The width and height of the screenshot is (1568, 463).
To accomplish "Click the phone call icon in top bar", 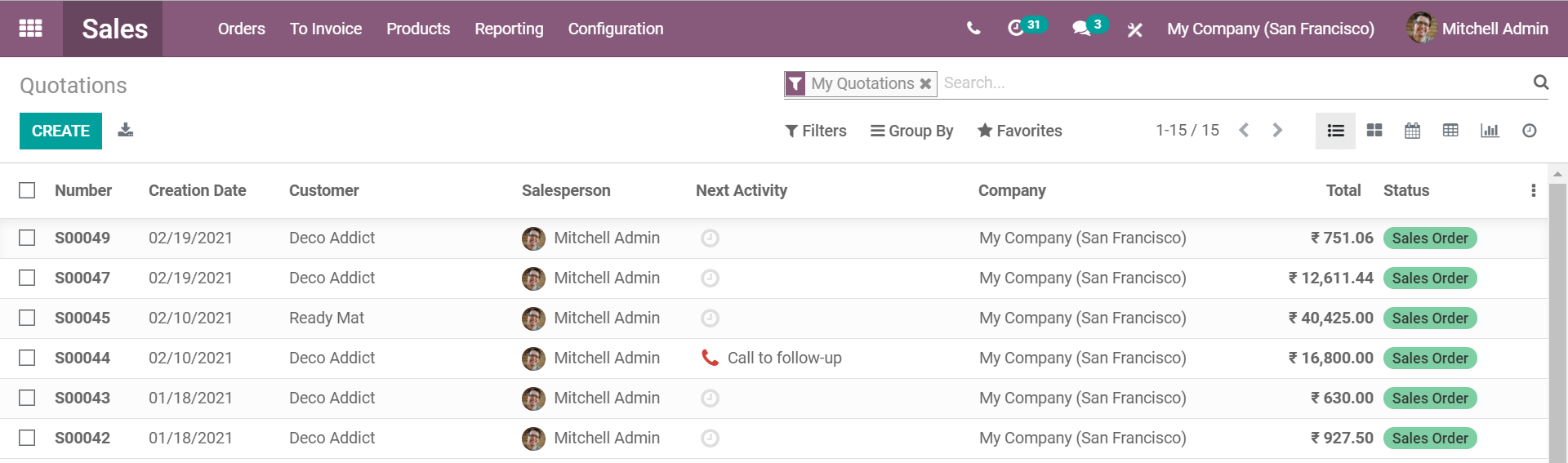I will point(973,29).
